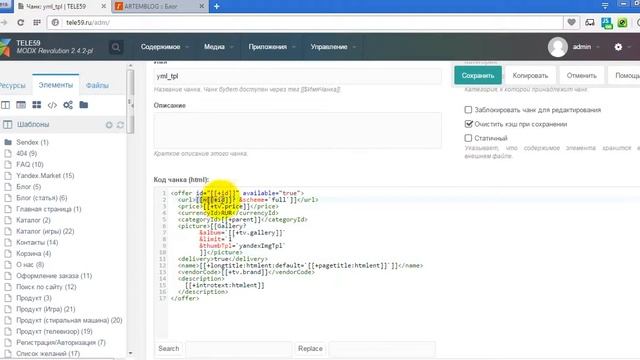Open the settings gear icon in header
The image size is (640, 360).
(x=618, y=47)
